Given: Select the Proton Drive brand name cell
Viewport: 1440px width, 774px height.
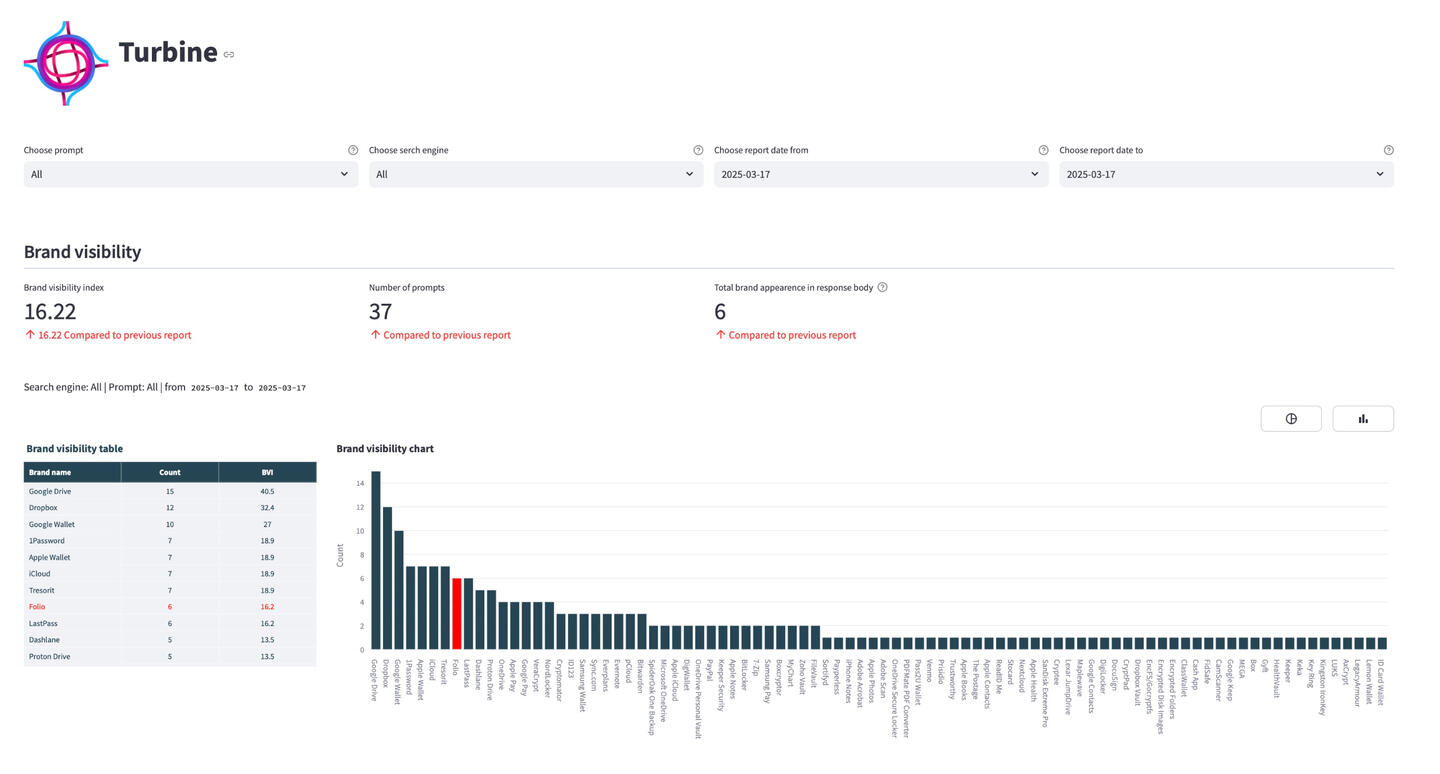Looking at the screenshot, I should coord(72,656).
